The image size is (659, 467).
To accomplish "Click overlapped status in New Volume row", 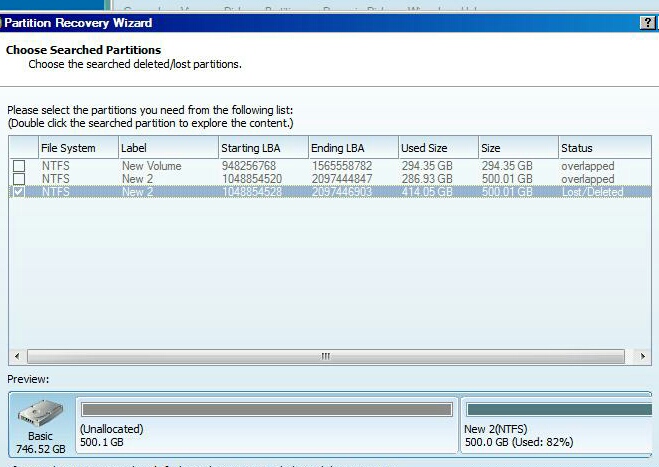I will [588, 166].
